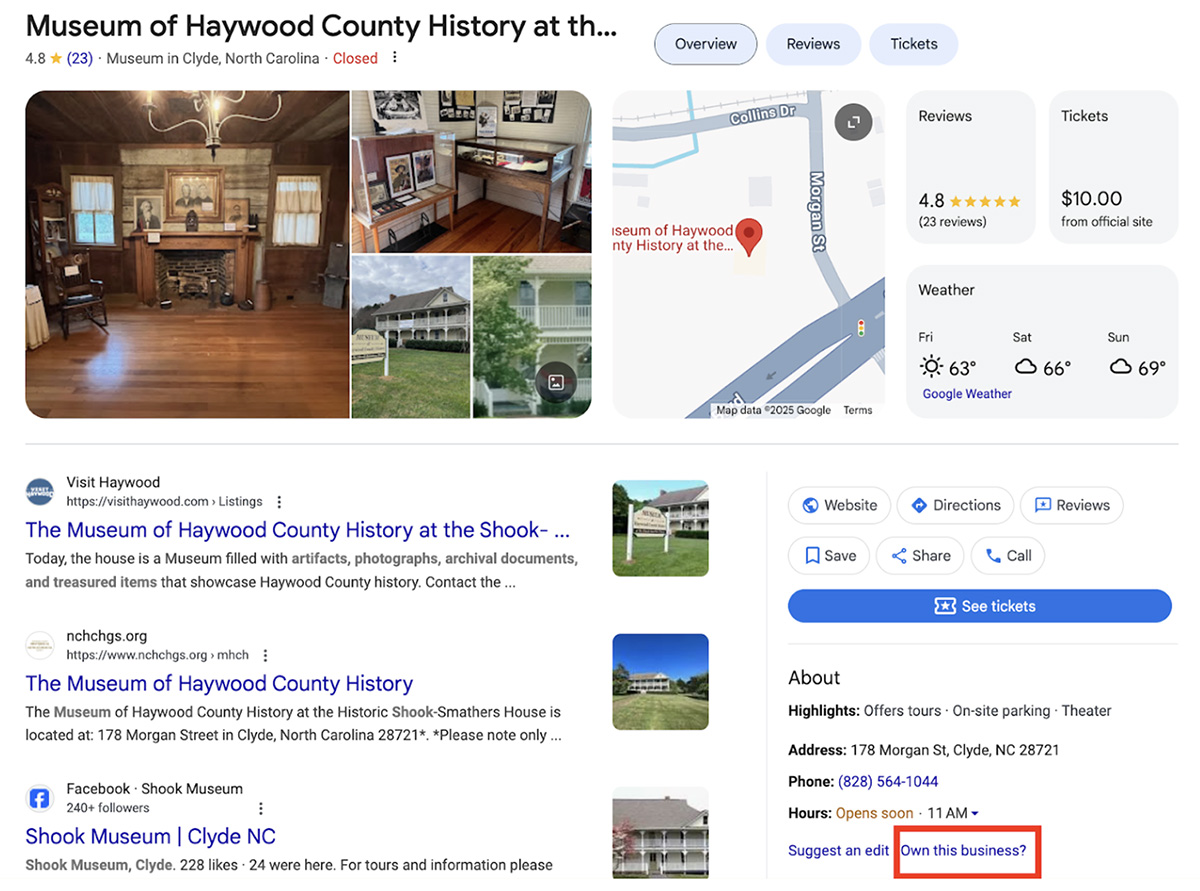Click the Share button

(x=920, y=556)
